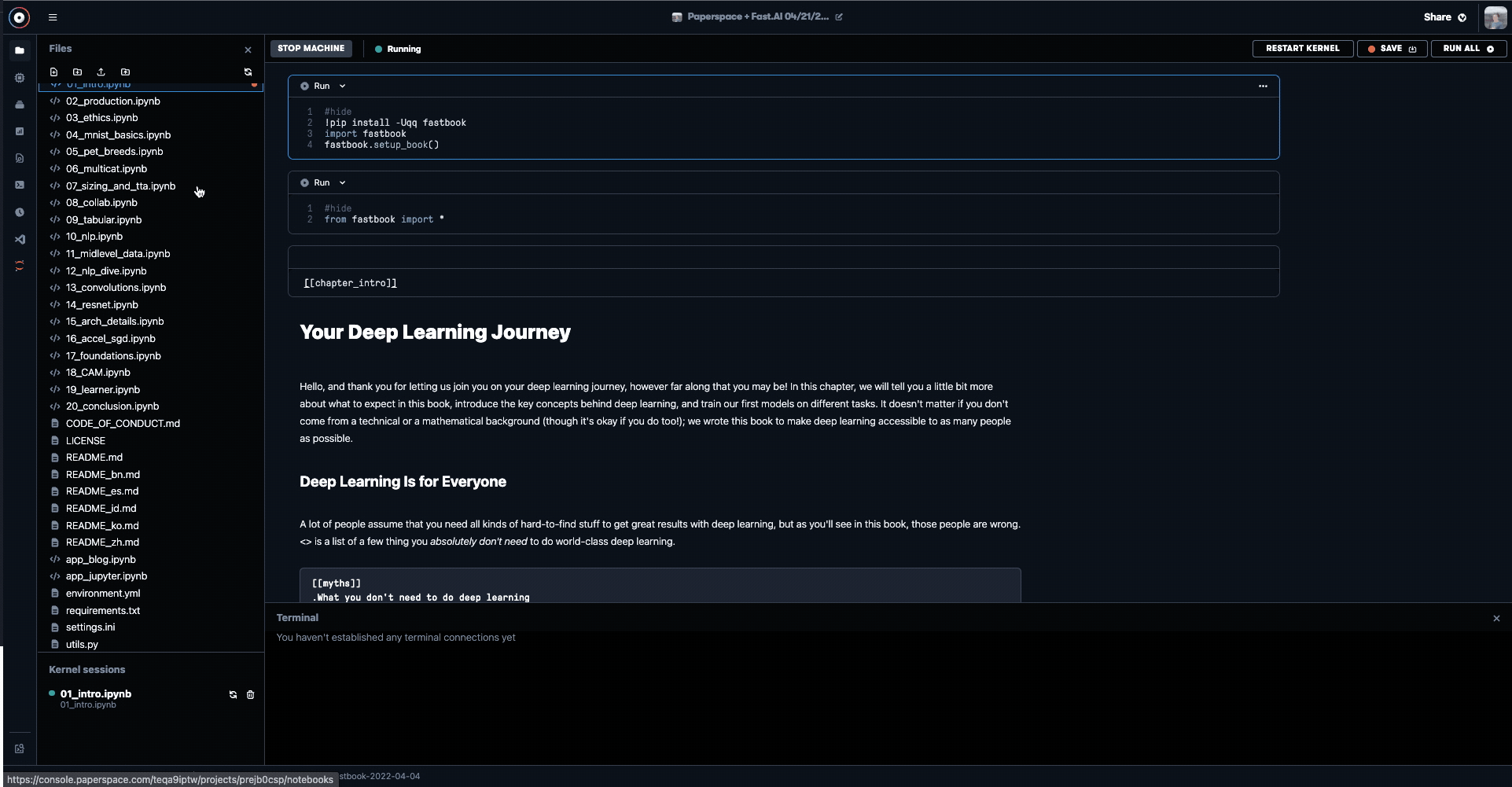Image resolution: width=1512 pixels, height=787 pixels.
Task: Open the LICENSE file
Action: tap(86, 441)
